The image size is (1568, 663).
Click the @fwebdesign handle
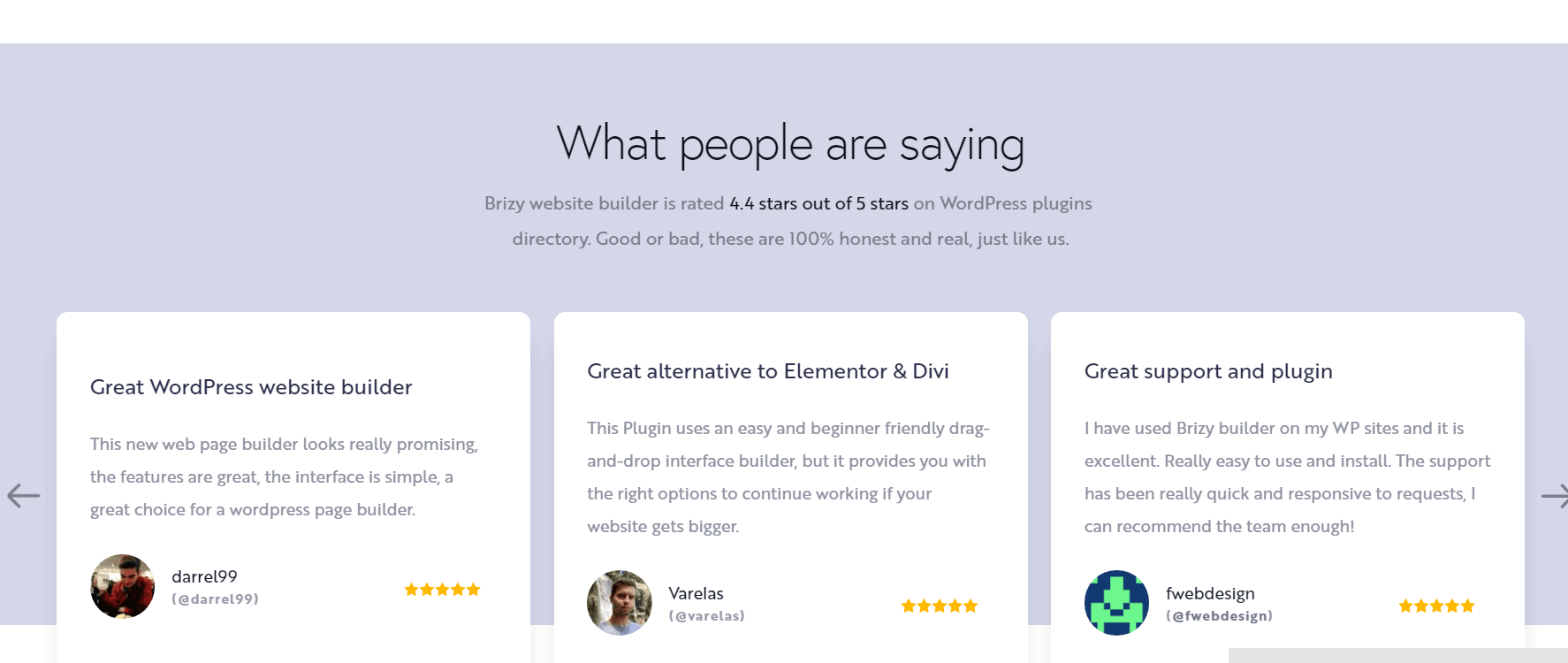pyautogui.click(x=1219, y=615)
